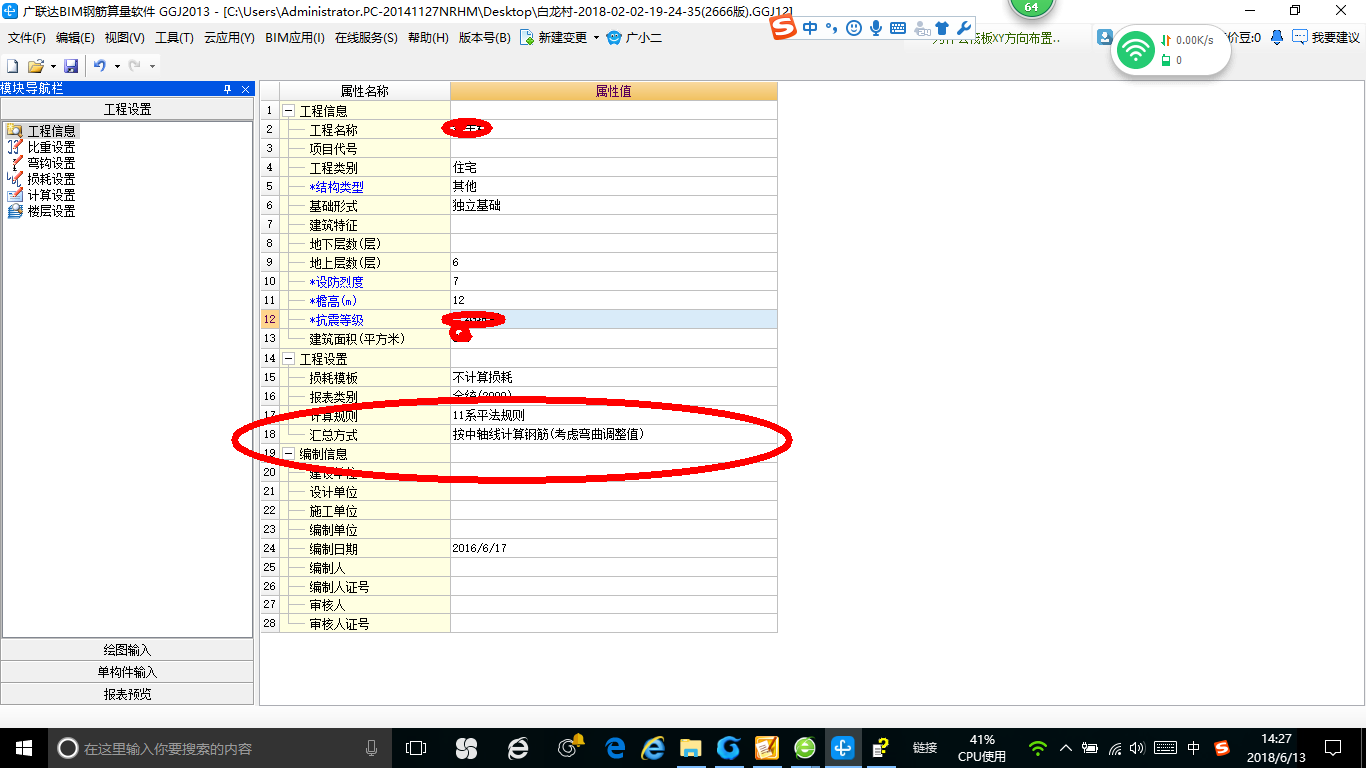Collapse the 编制信息 group in row 19

[289, 453]
